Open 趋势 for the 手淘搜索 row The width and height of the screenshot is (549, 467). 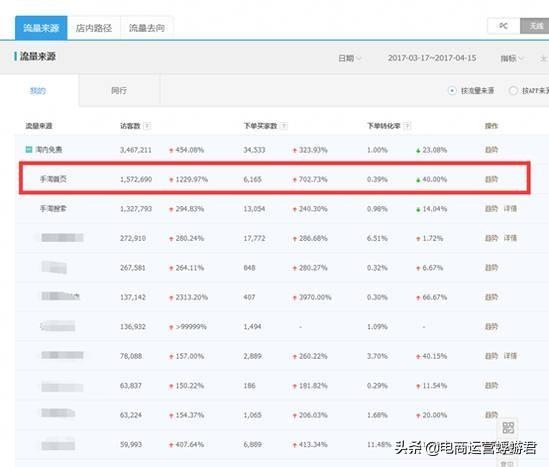click(x=491, y=209)
